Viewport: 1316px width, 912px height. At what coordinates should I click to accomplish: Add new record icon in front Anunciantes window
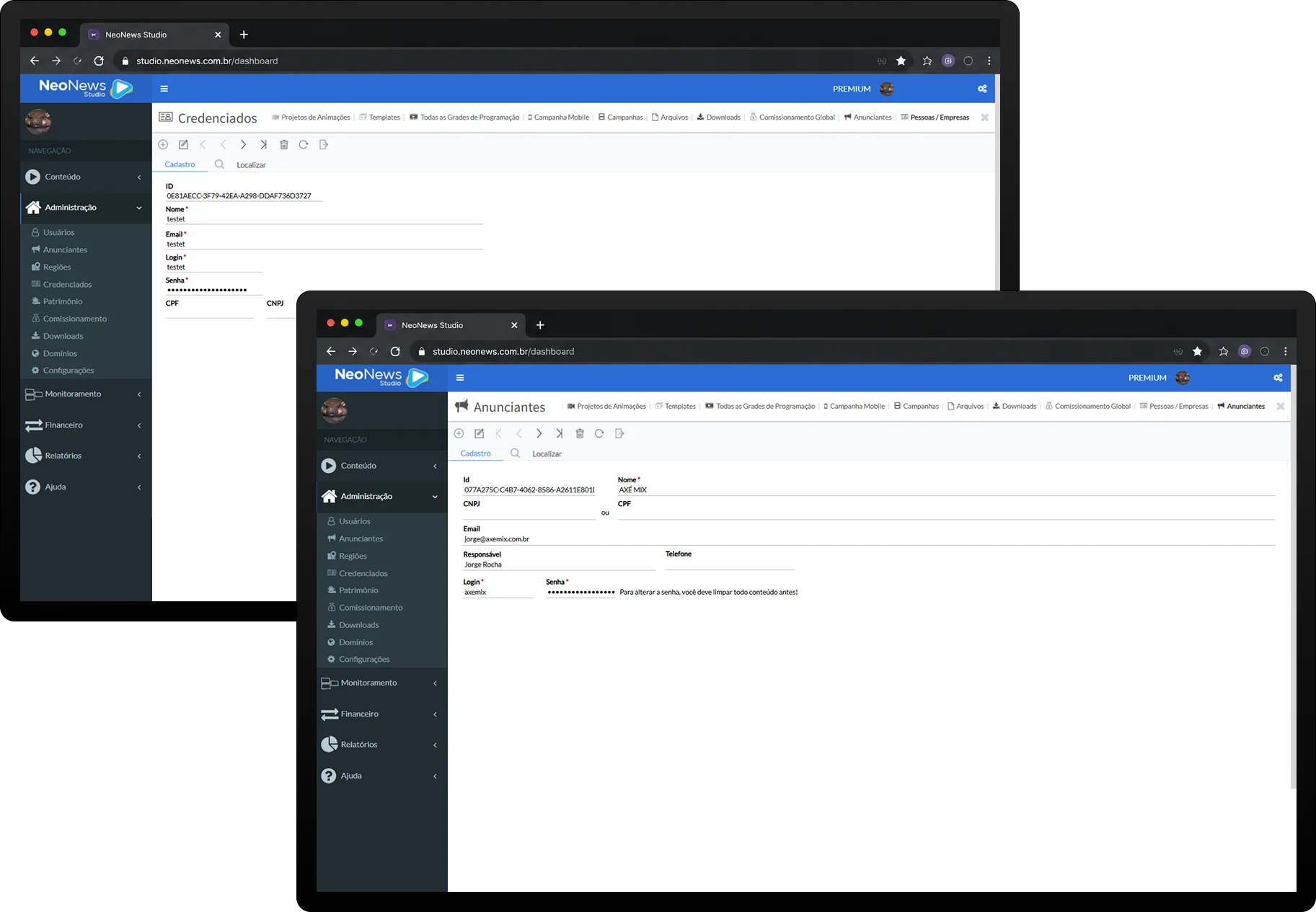click(459, 433)
